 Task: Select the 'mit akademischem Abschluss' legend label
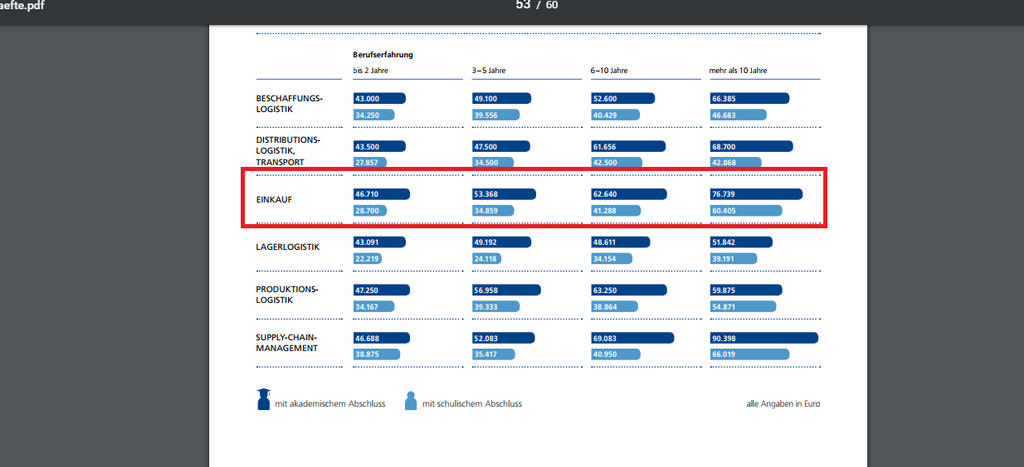330,404
